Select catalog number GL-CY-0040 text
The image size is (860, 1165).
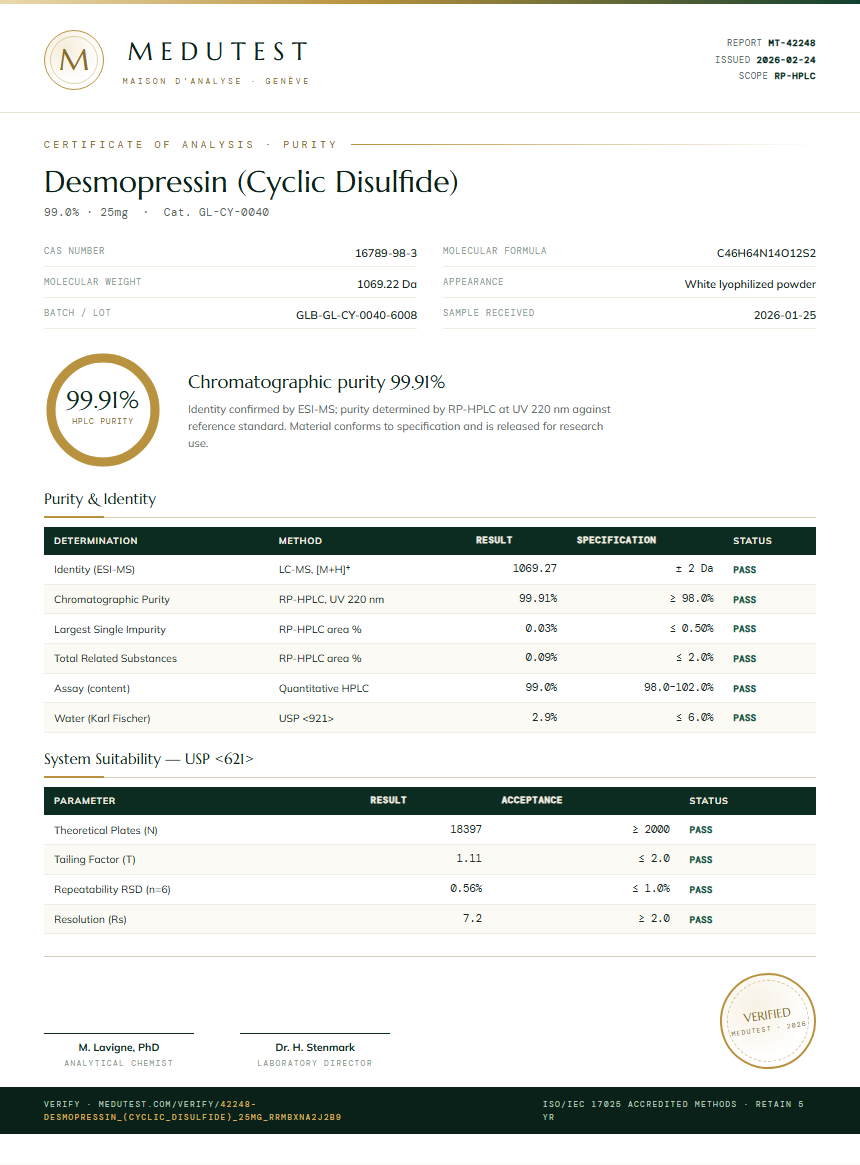pos(216,212)
